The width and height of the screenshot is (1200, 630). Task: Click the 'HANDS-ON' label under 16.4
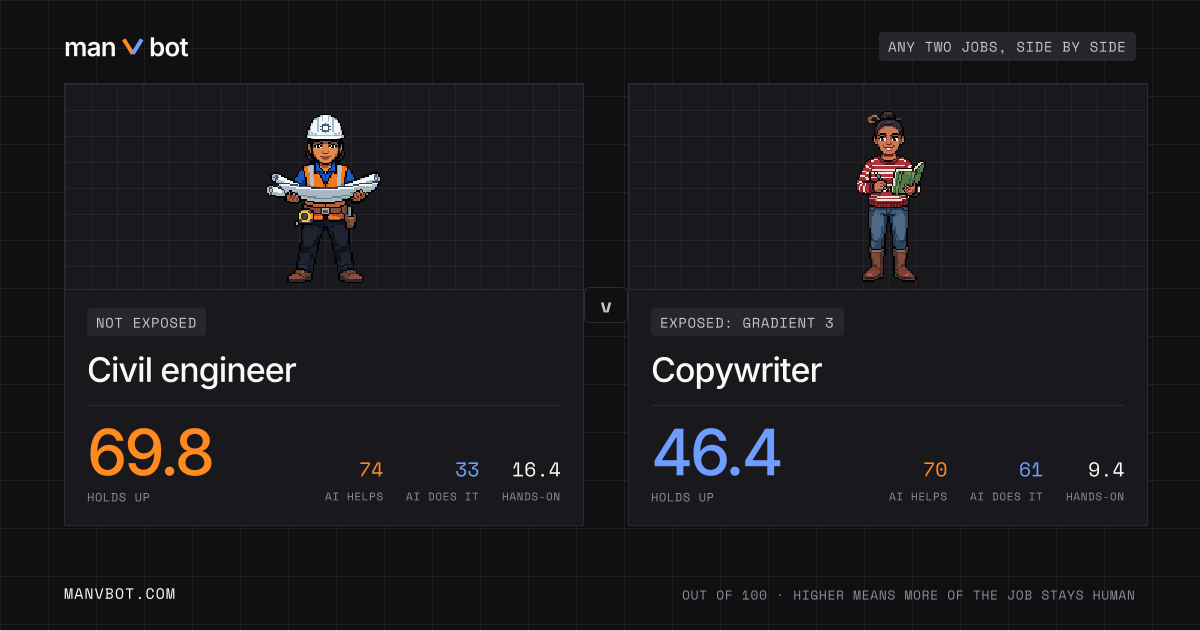tap(531, 497)
